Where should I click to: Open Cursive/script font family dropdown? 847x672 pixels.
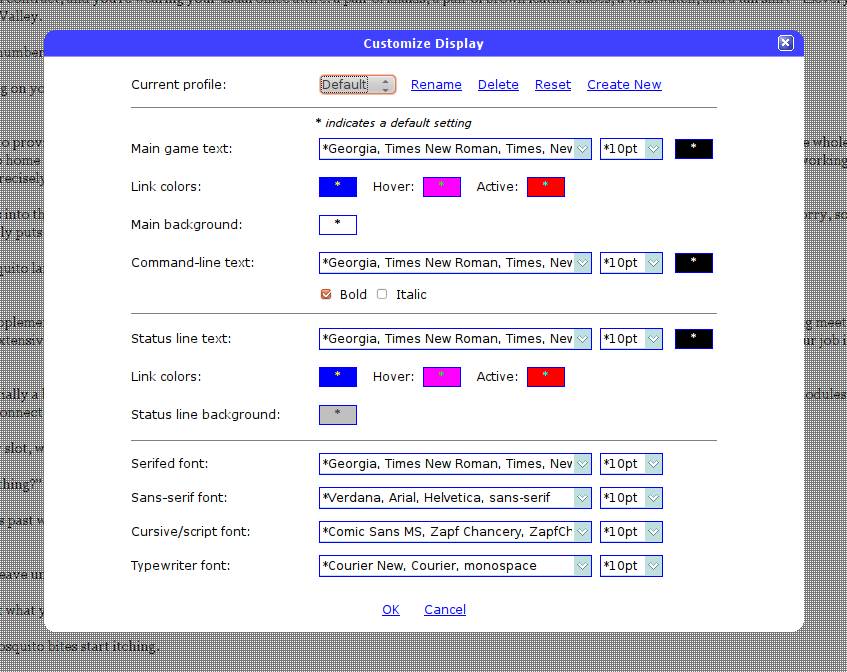[x=455, y=532]
